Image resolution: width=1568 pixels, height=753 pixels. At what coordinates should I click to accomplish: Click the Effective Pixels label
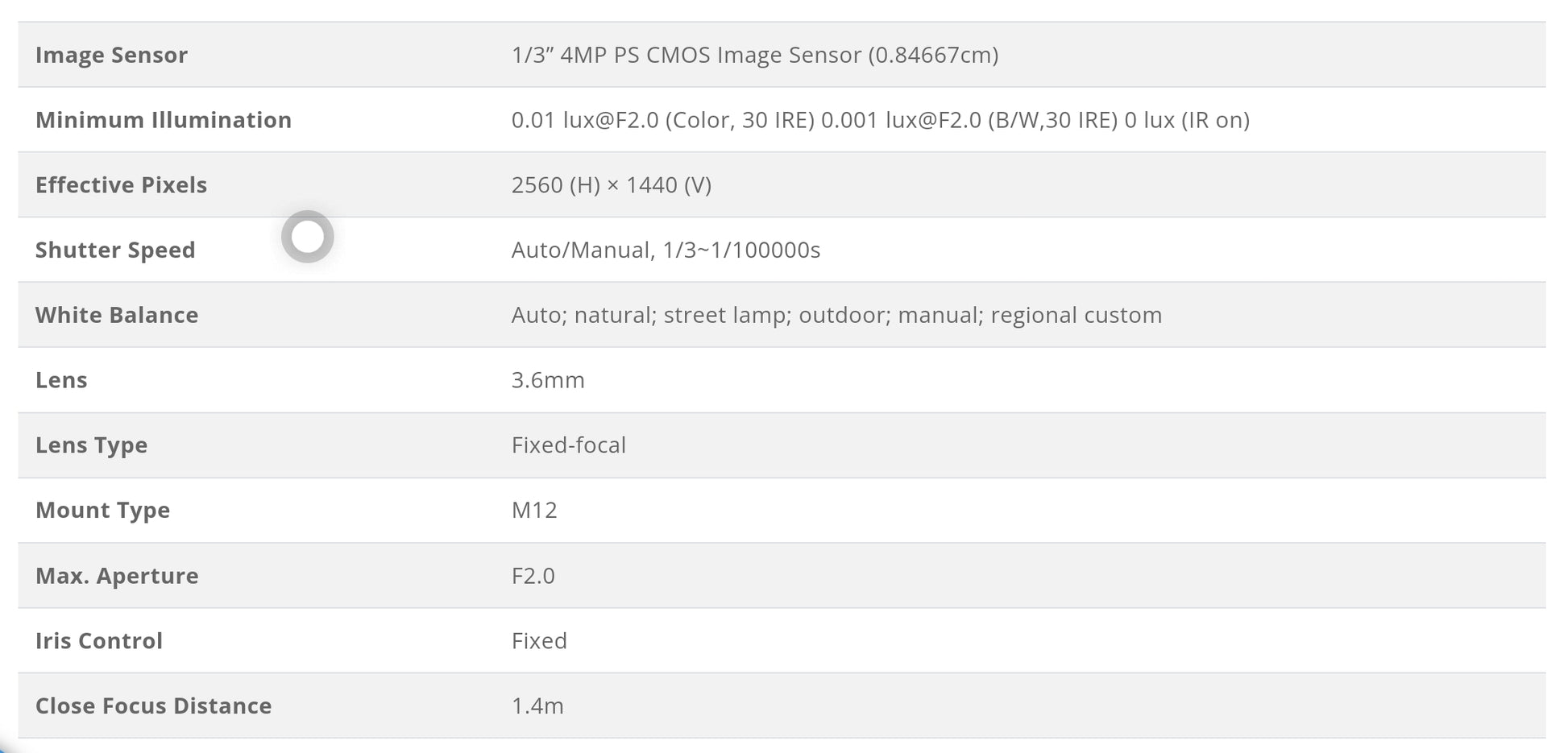(x=121, y=185)
